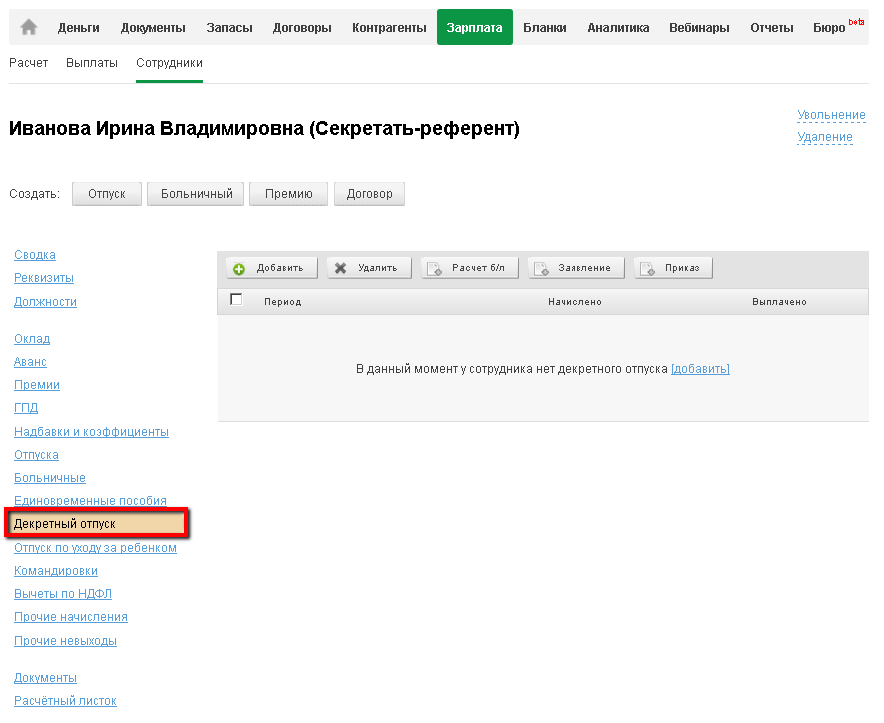Click the Удалить toolbar button text

pos(377,268)
